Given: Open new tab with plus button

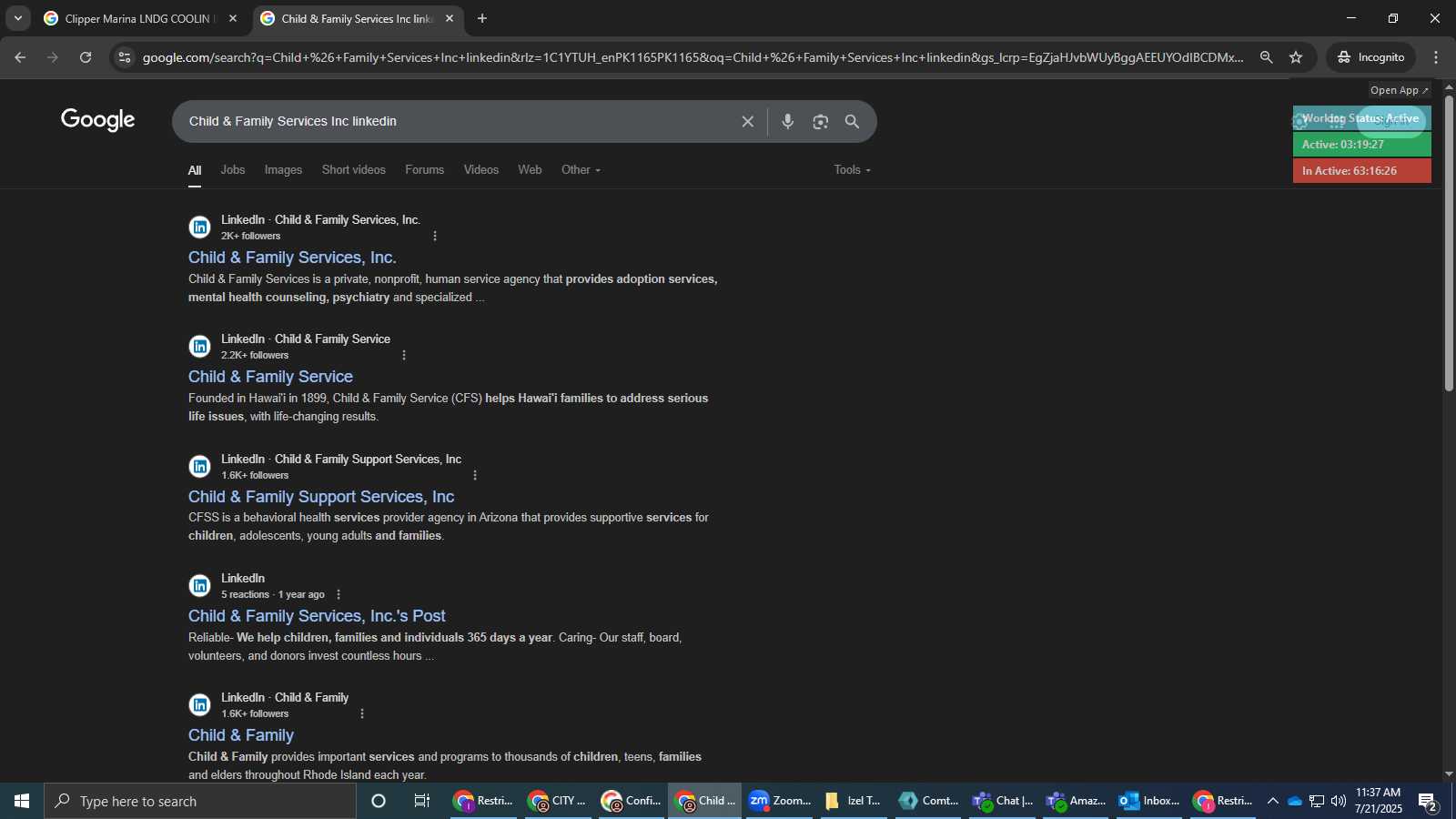Looking at the screenshot, I should coord(482,18).
